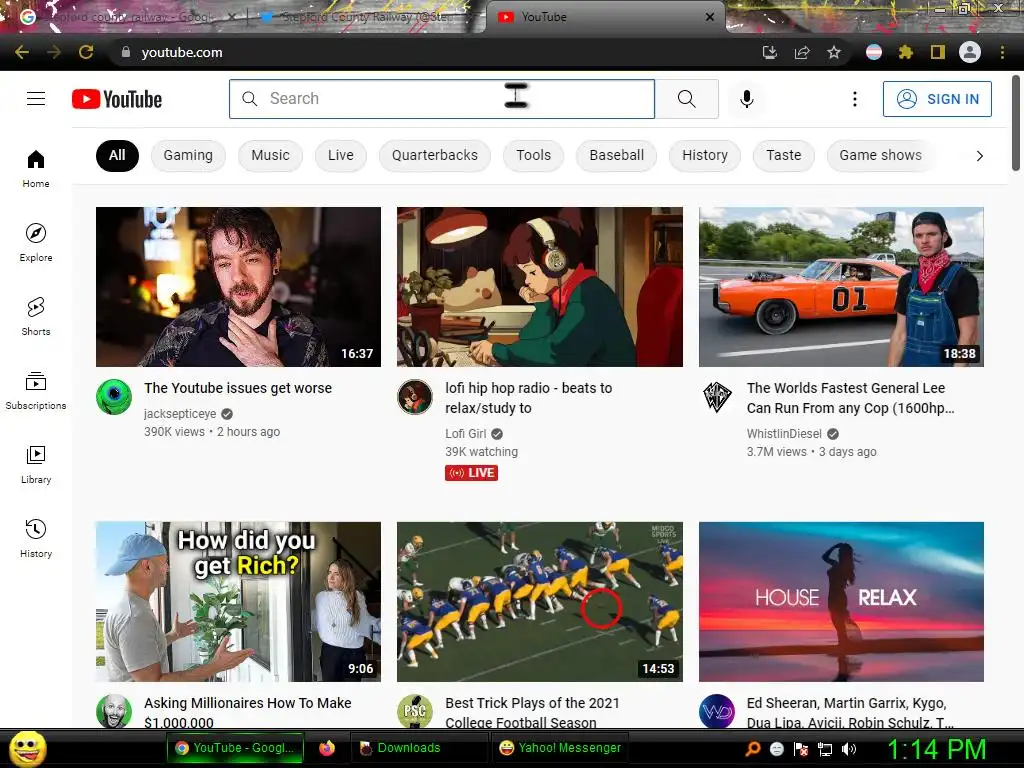Open the YouTube hamburger guide menu
Screen dimensions: 1024x768
[36, 99]
